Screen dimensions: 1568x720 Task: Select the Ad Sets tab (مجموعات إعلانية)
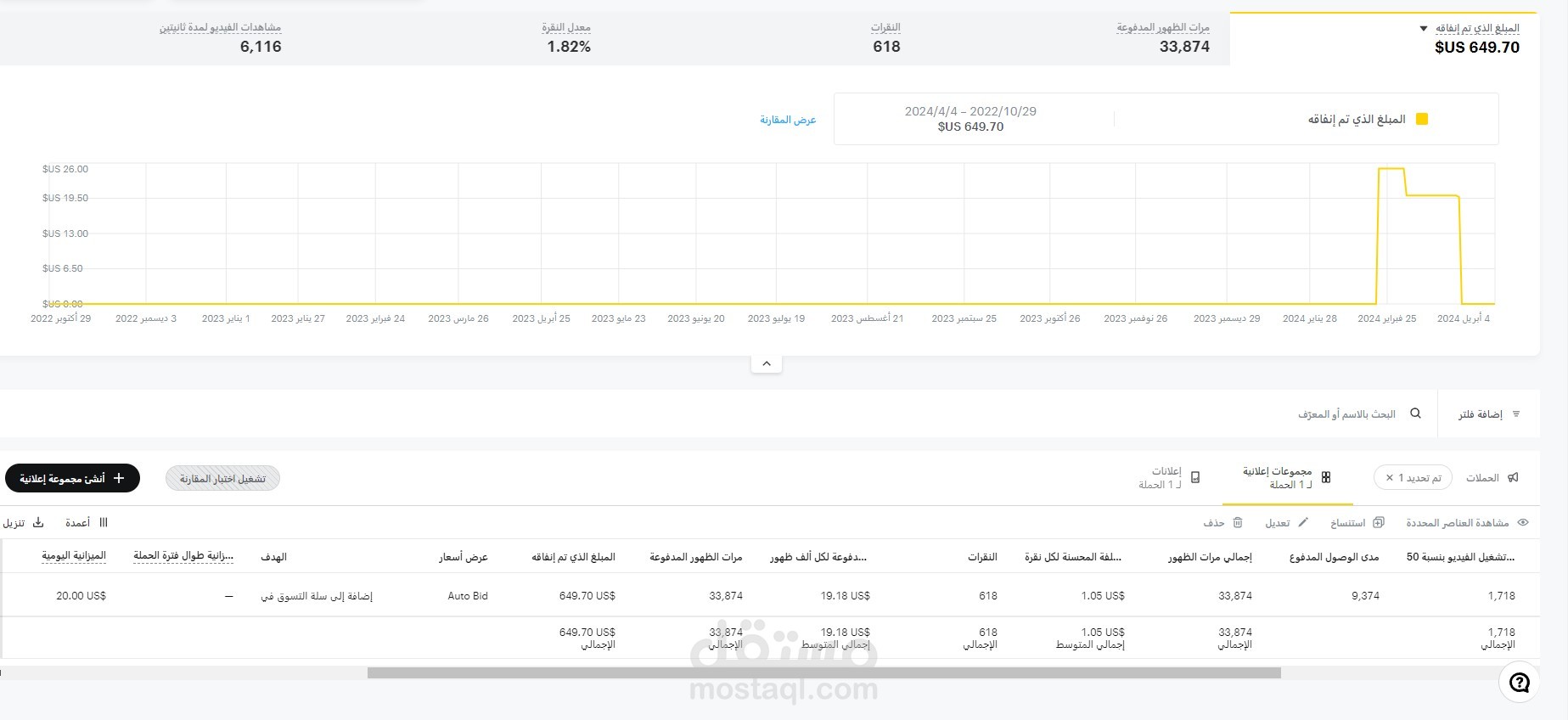click(x=1286, y=478)
